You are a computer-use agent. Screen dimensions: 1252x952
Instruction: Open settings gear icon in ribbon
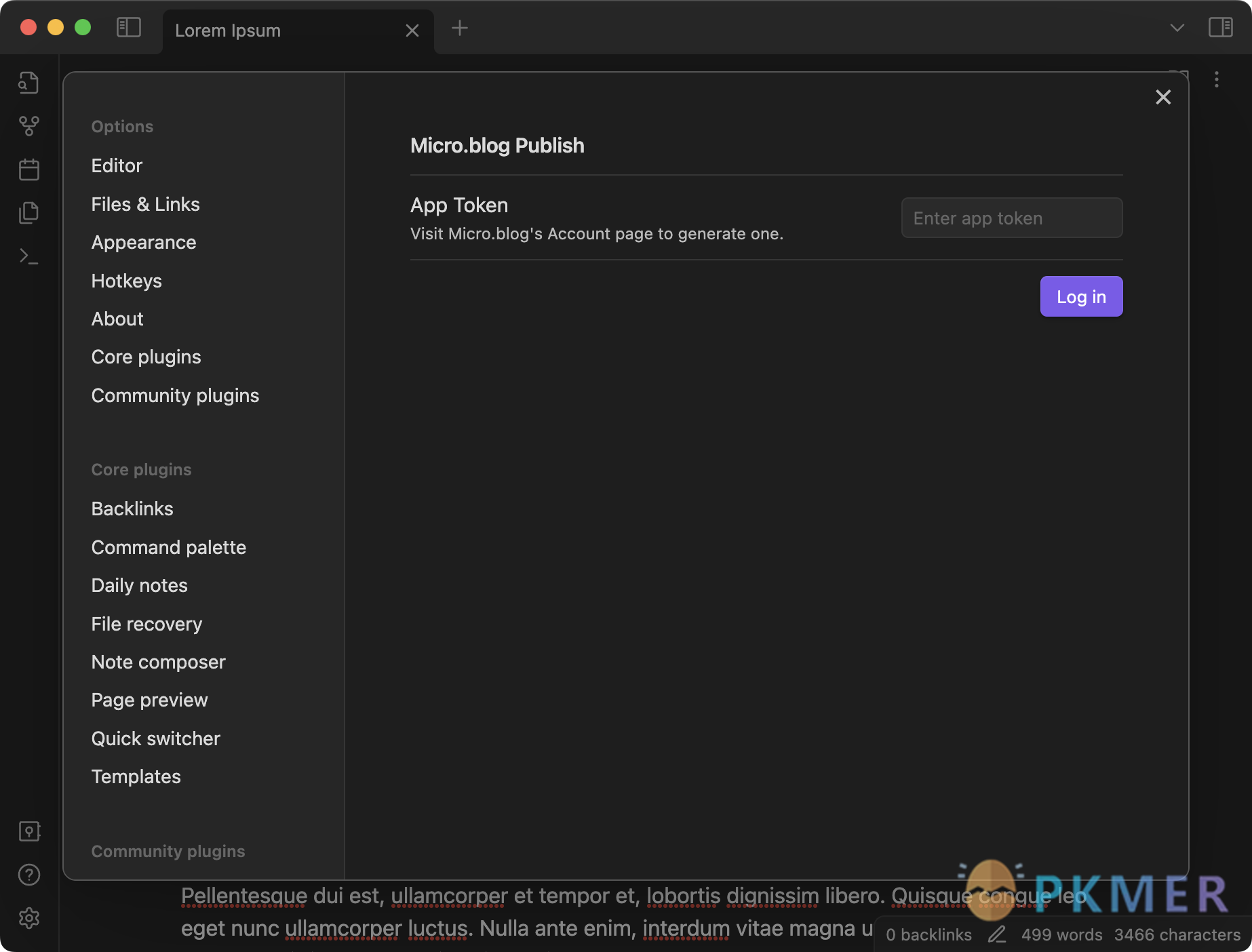29,918
